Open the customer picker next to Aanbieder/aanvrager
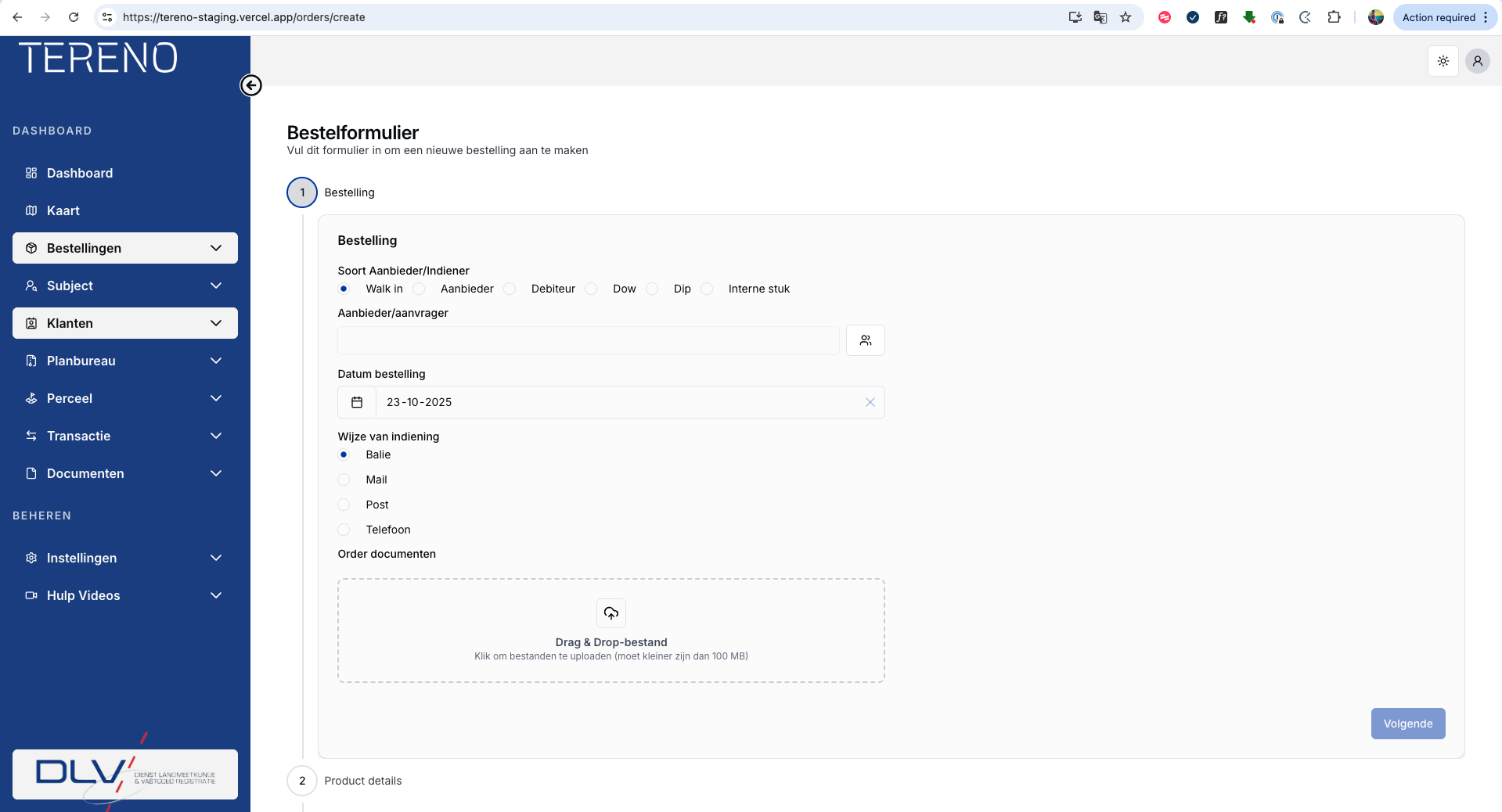This screenshot has width=1502, height=812. coord(866,340)
